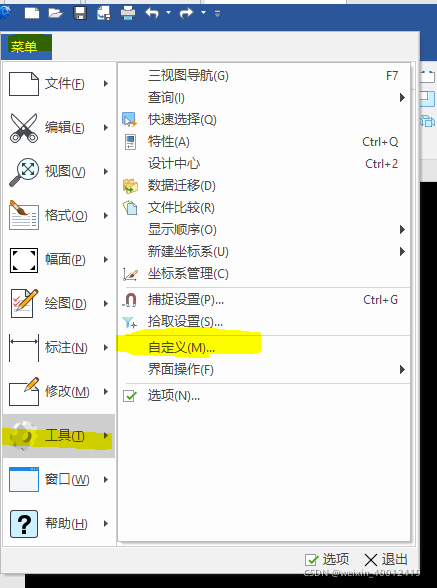Click the 选项 button at menu bottom
The width and height of the screenshot is (437, 588).
(x=327, y=560)
